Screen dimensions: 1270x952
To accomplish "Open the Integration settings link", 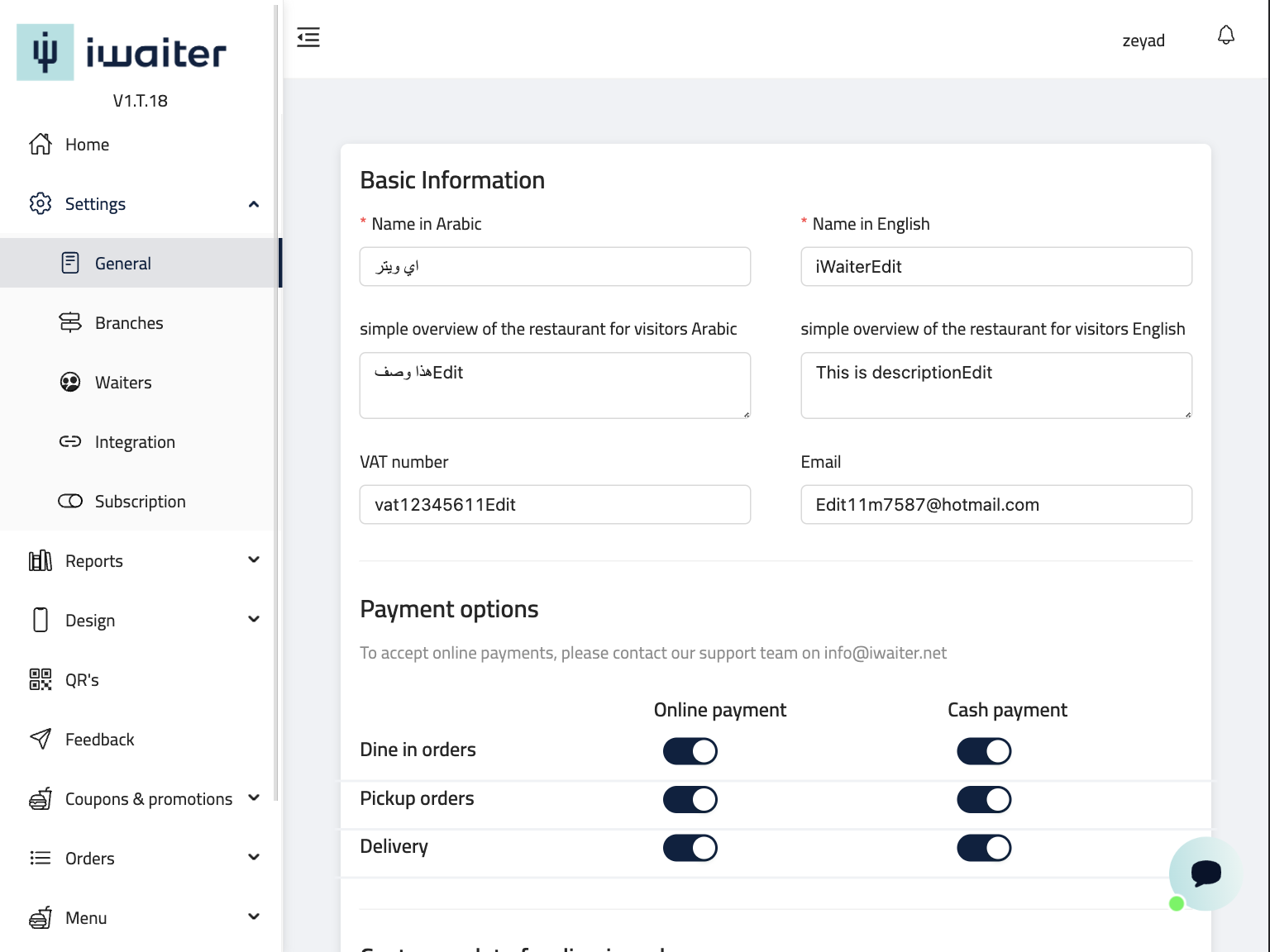I will [135, 442].
